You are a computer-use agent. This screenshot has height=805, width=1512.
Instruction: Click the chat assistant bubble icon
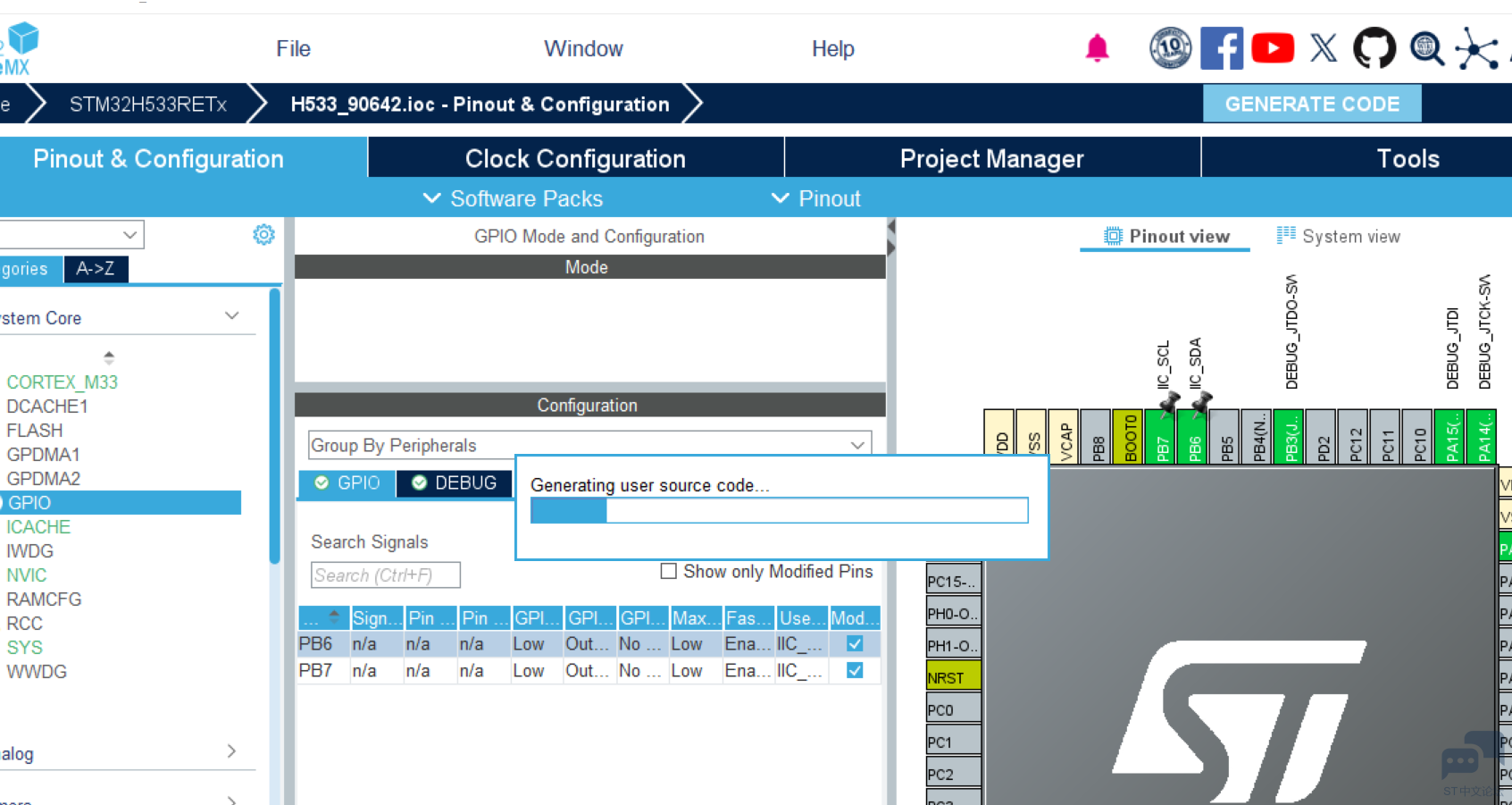[x=1471, y=756]
